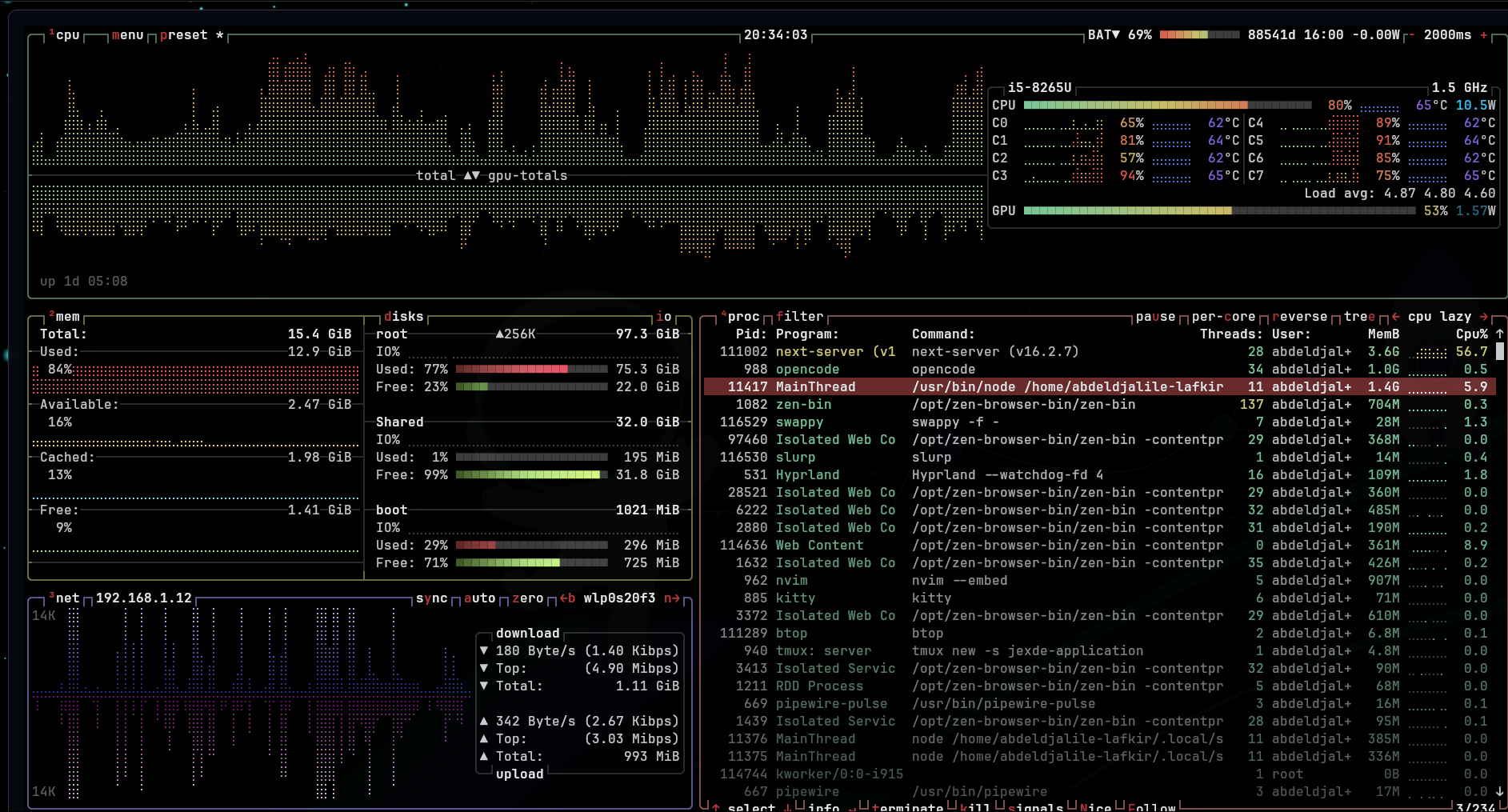1508x812 pixels.
Task: Select previous sort column with left arrow
Action: coord(1396,317)
